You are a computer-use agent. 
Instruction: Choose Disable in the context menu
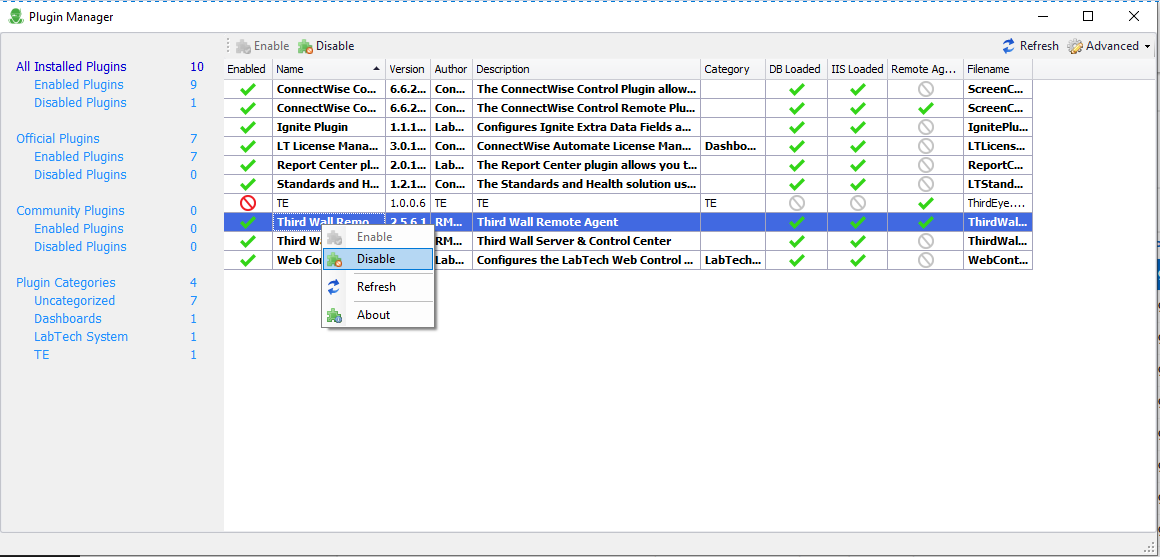pos(378,259)
